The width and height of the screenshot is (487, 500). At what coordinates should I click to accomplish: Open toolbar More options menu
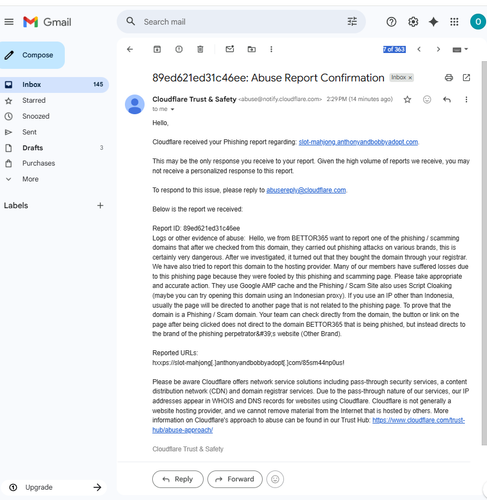coord(271,49)
